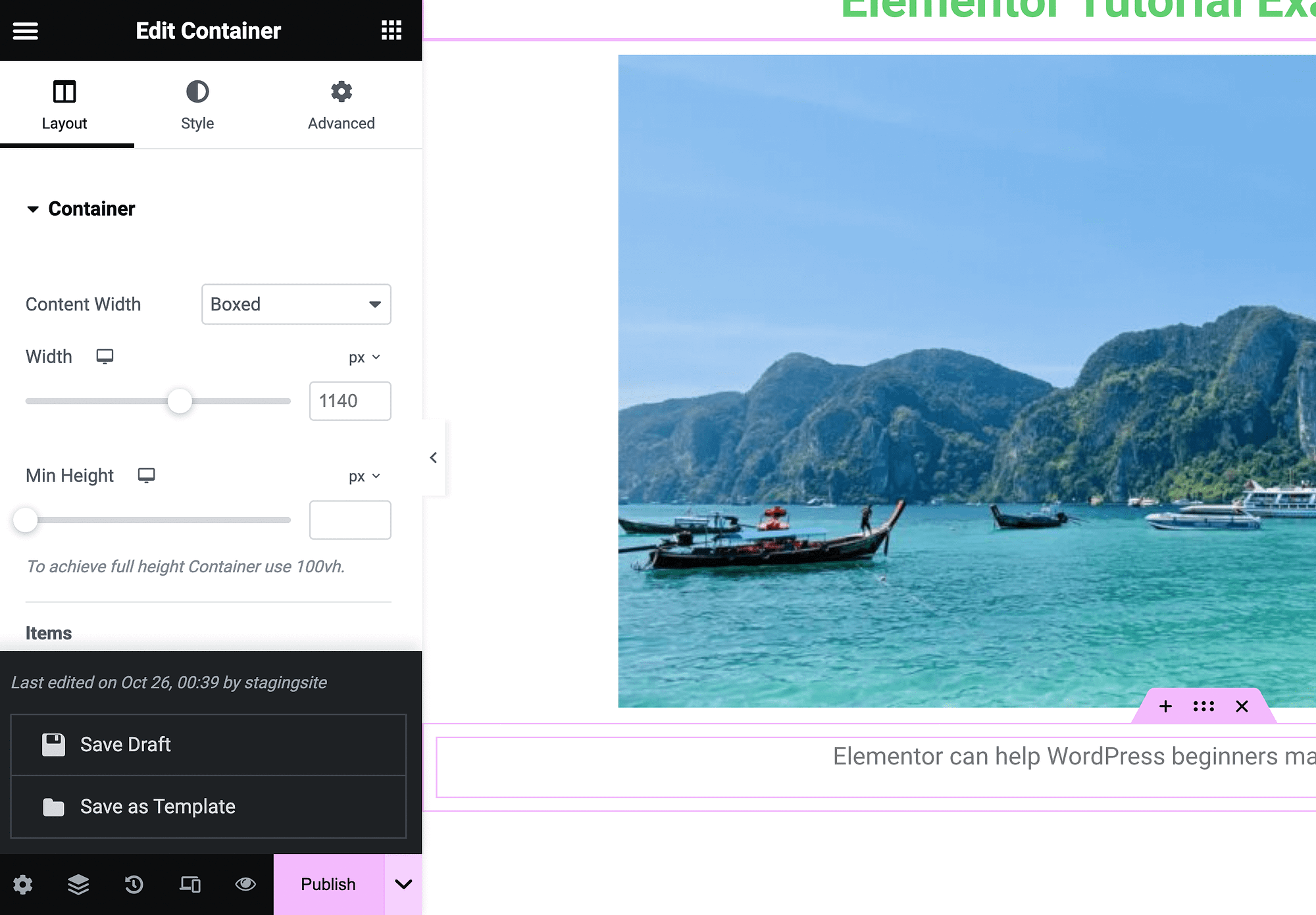Drag the Width slider control
The height and width of the screenshot is (915, 1316).
click(178, 401)
